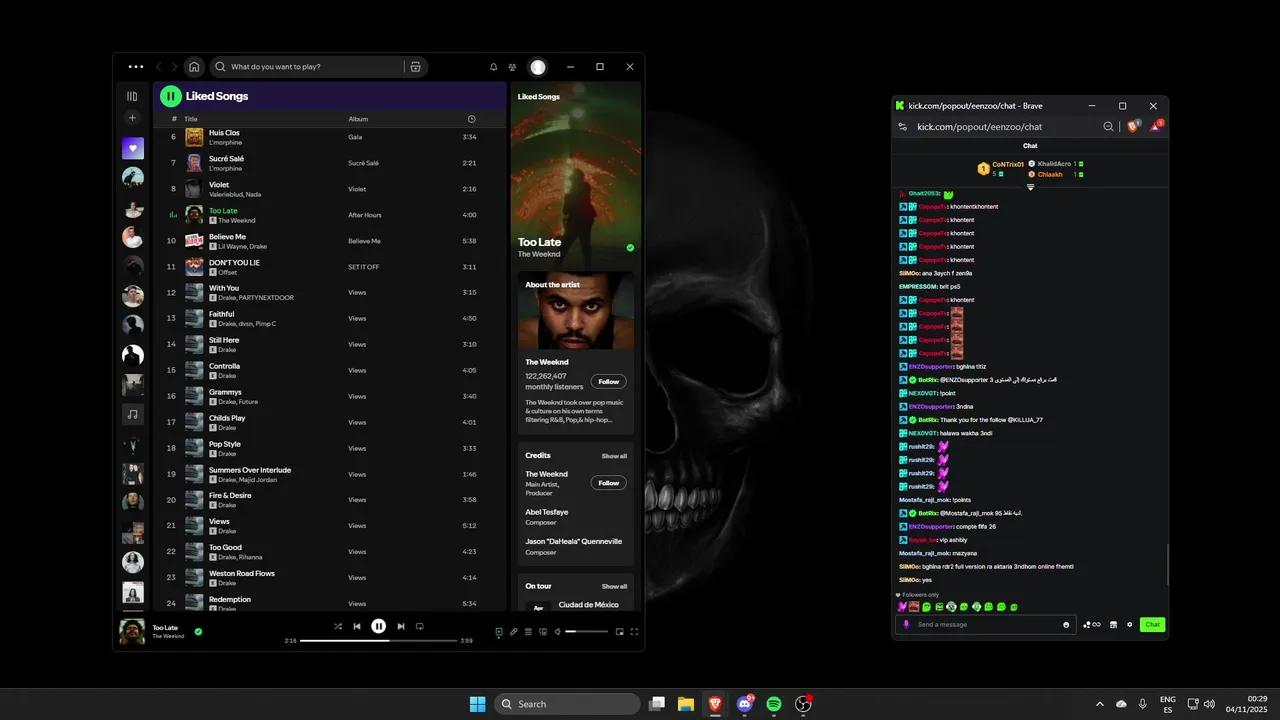Image resolution: width=1280 pixels, height=720 pixels.
Task: Pause playback in the bottom player bar
Action: tap(379, 626)
